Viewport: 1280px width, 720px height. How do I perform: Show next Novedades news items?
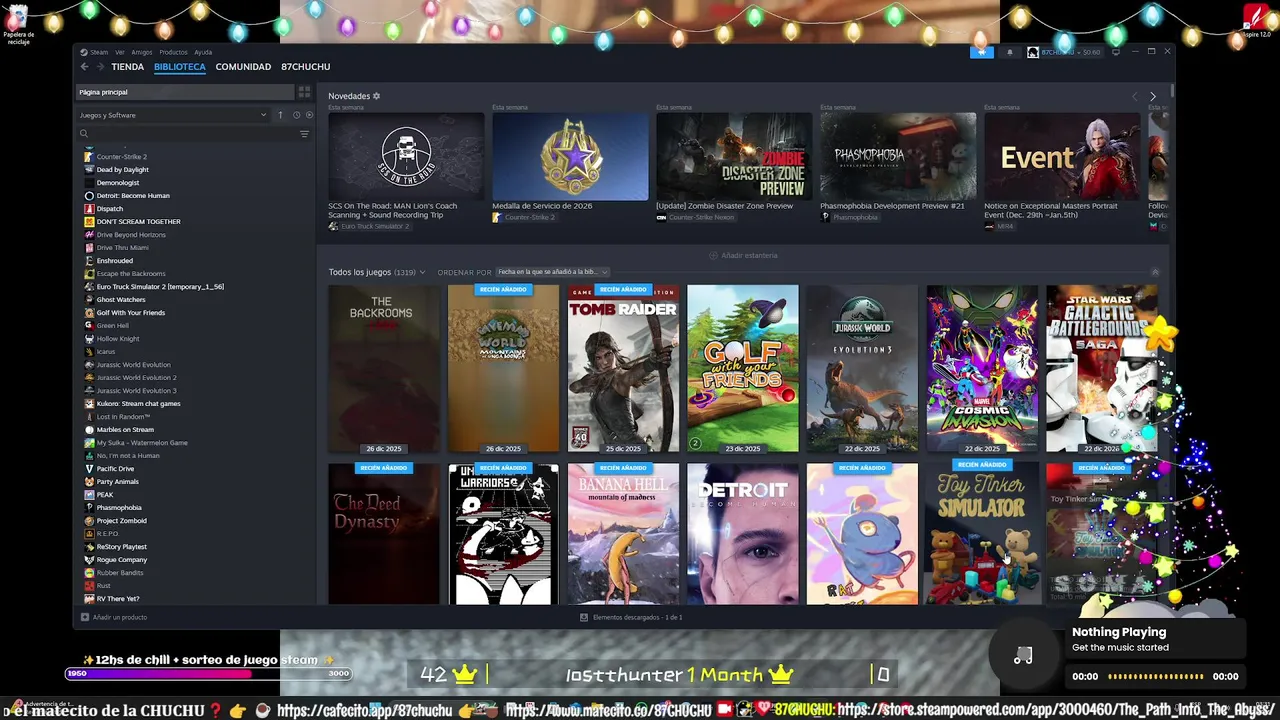point(1152,96)
